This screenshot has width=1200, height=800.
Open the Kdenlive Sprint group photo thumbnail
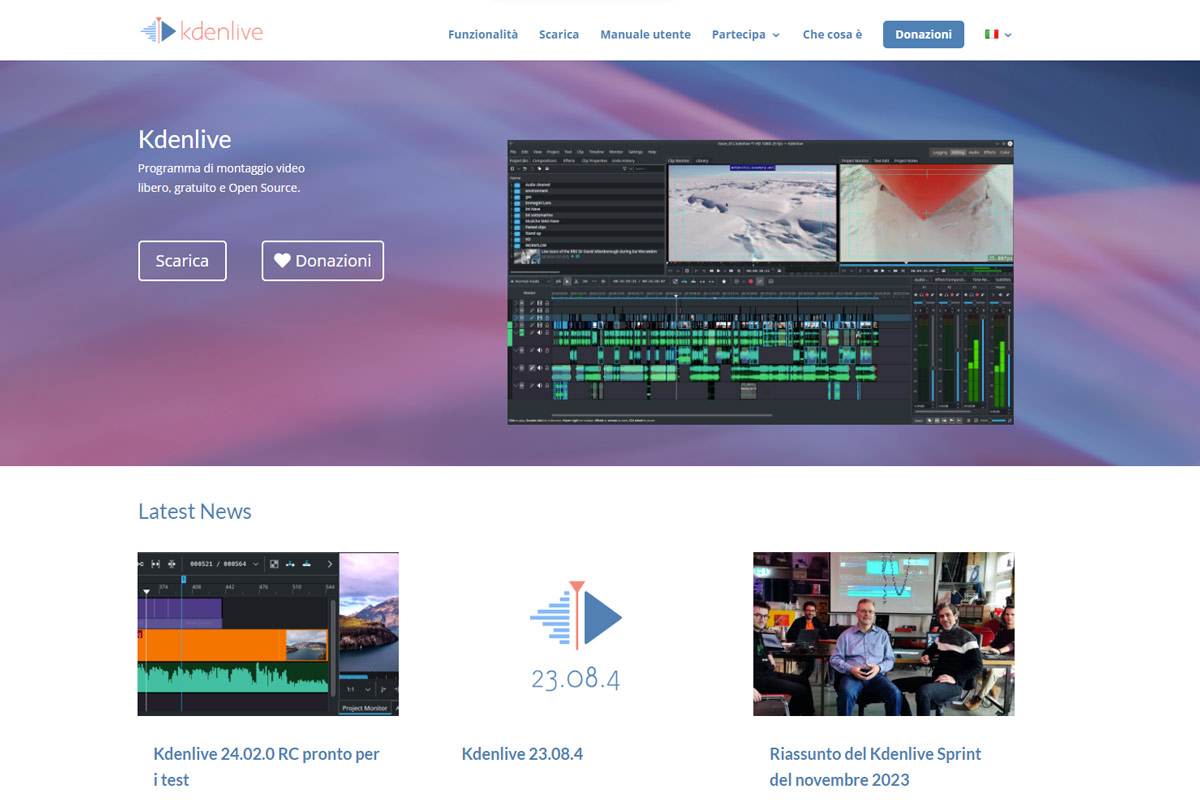tap(884, 634)
